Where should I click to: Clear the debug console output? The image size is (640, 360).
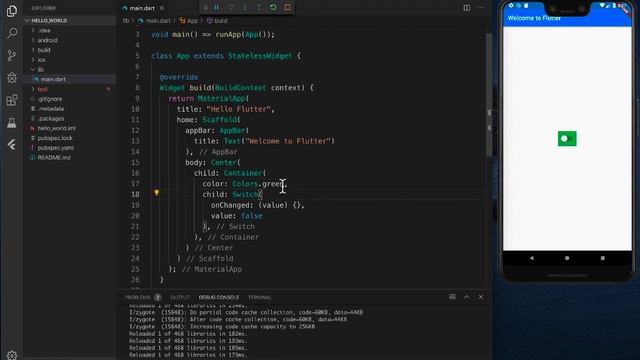452,297
